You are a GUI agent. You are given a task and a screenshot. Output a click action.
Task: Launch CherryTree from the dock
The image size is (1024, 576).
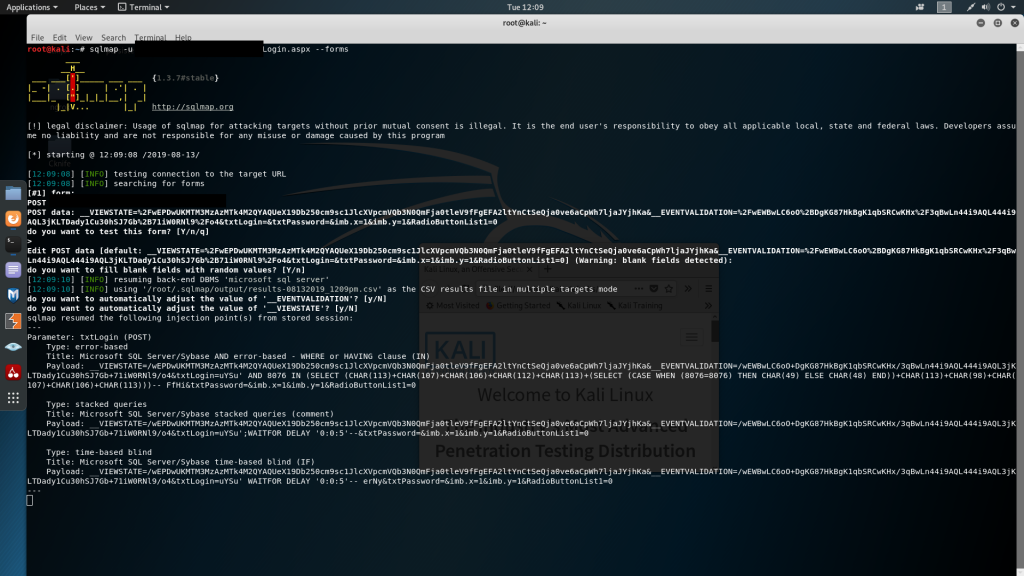(13, 372)
